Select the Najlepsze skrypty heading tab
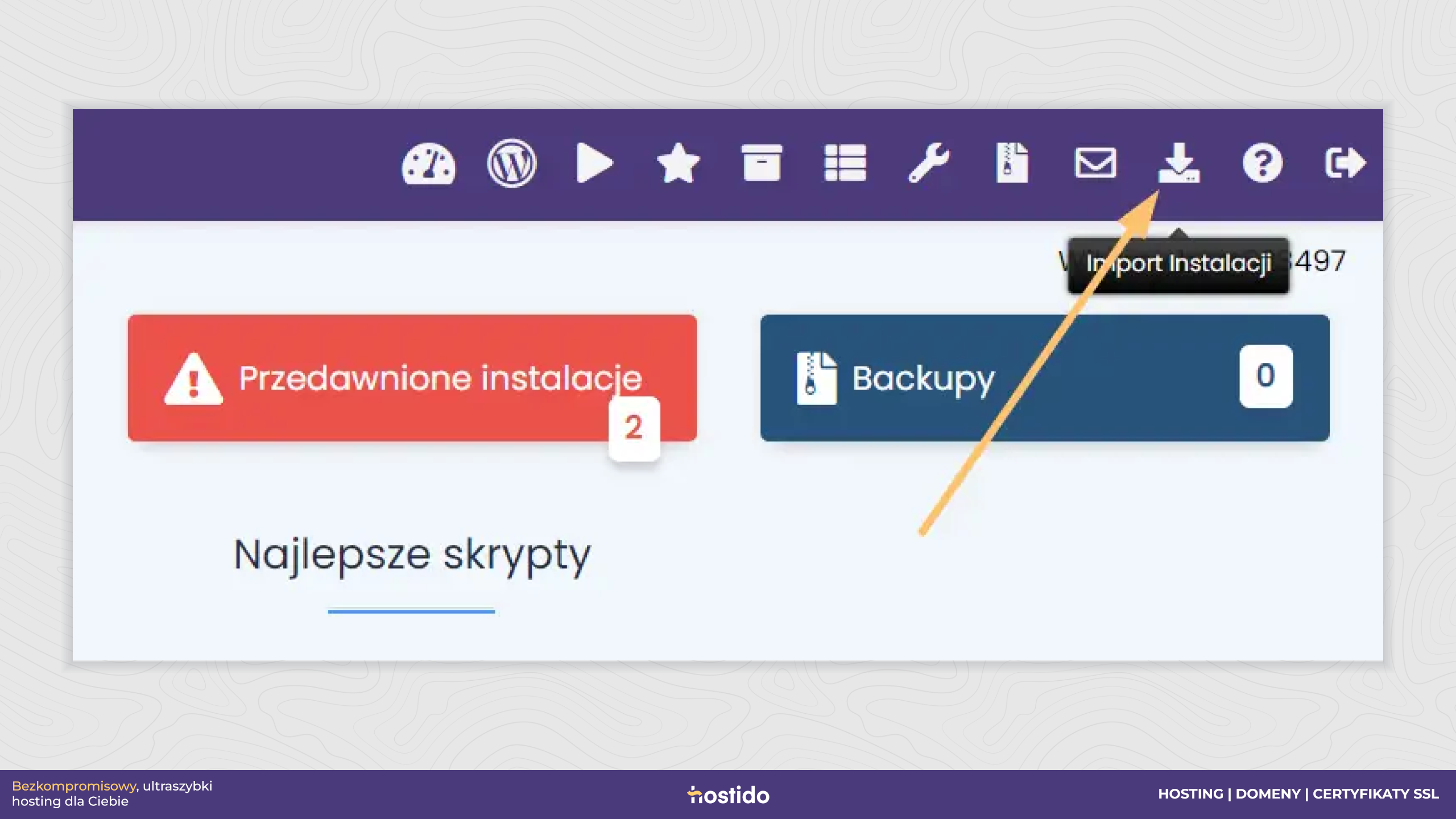This screenshot has height=819, width=1456. click(412, 555)
